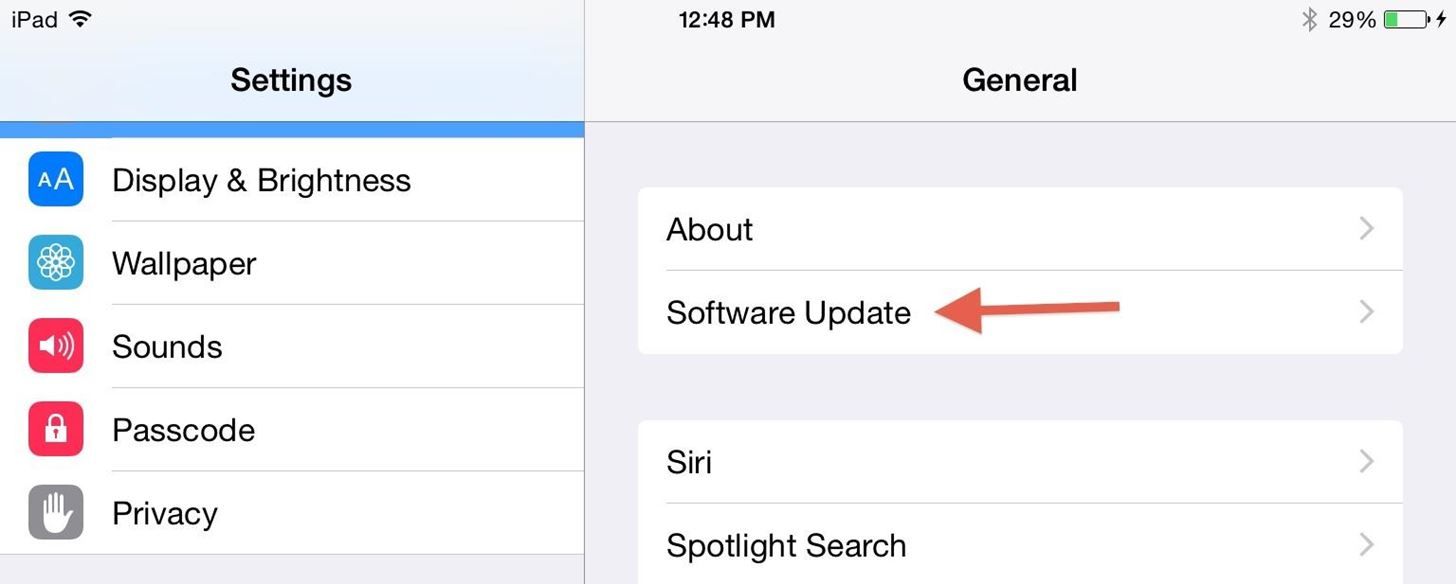Viewport: 1456px width, 584px height.
Task: Click the Bluetooth icon in the status bar
Action: click(1310, 18)
